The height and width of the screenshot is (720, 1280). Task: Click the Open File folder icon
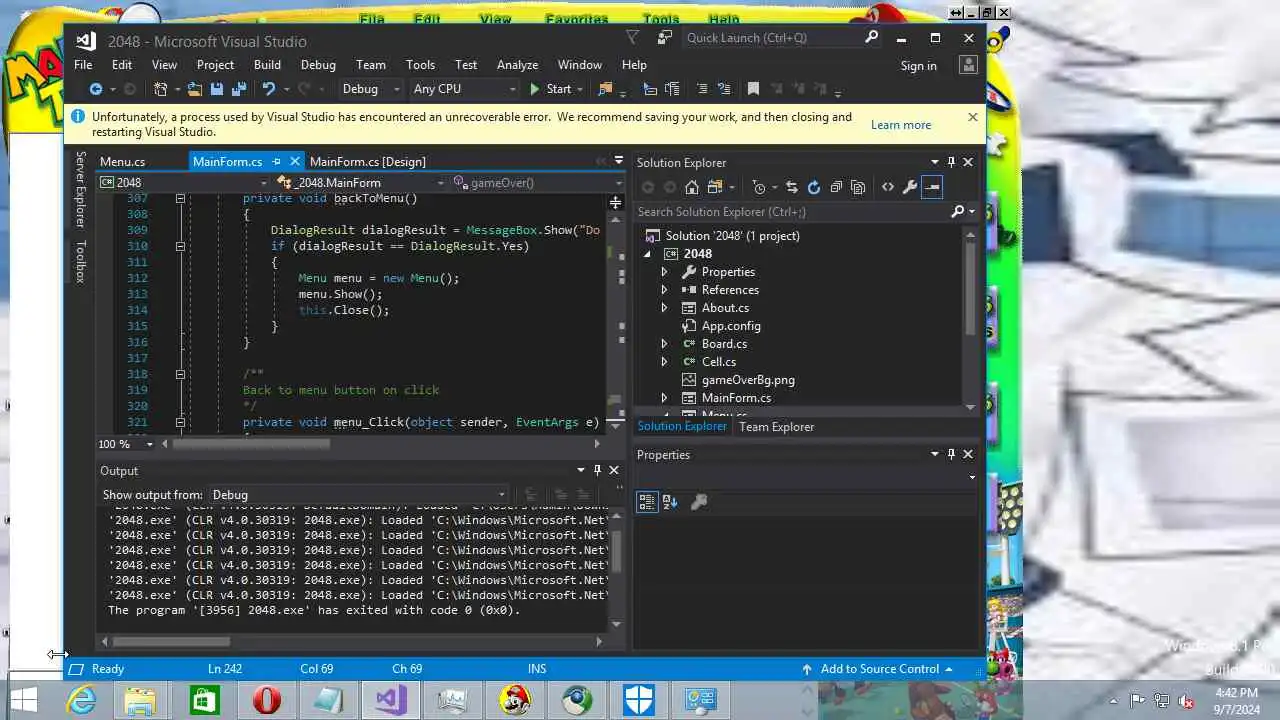point(194,89)
